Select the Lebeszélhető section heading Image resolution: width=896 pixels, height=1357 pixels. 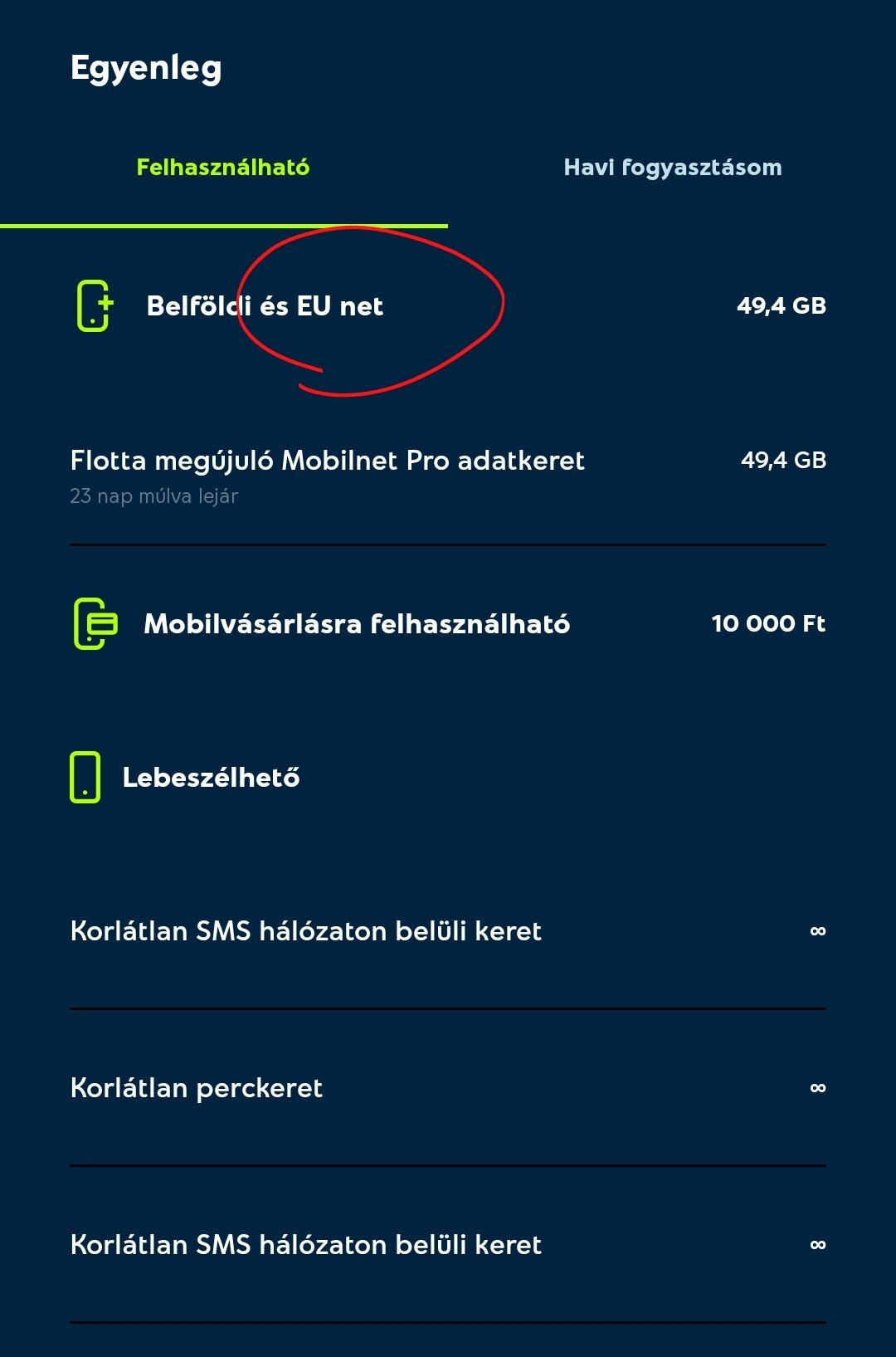tap(211, 778)
